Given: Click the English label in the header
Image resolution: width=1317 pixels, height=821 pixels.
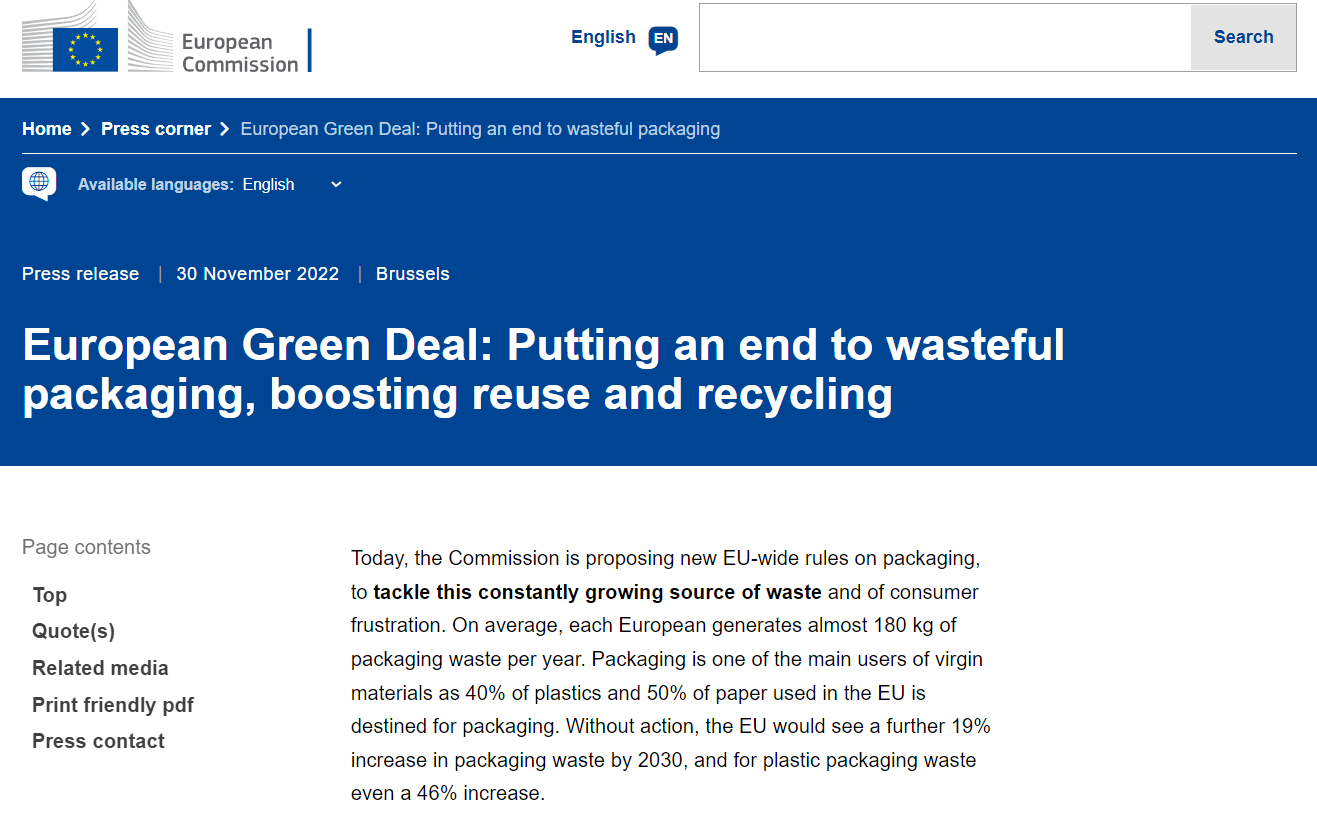Looking at the screenshot, I should pos(602,37).
